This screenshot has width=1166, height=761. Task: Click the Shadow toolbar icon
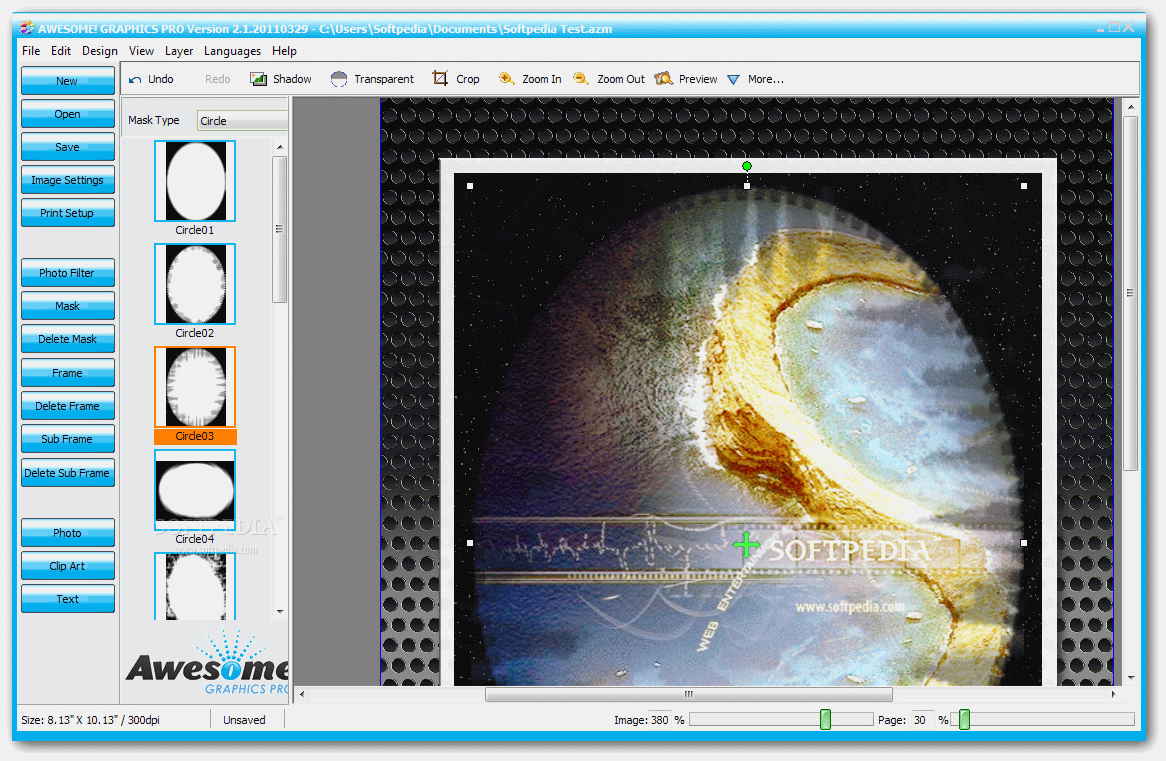point(258,79)
